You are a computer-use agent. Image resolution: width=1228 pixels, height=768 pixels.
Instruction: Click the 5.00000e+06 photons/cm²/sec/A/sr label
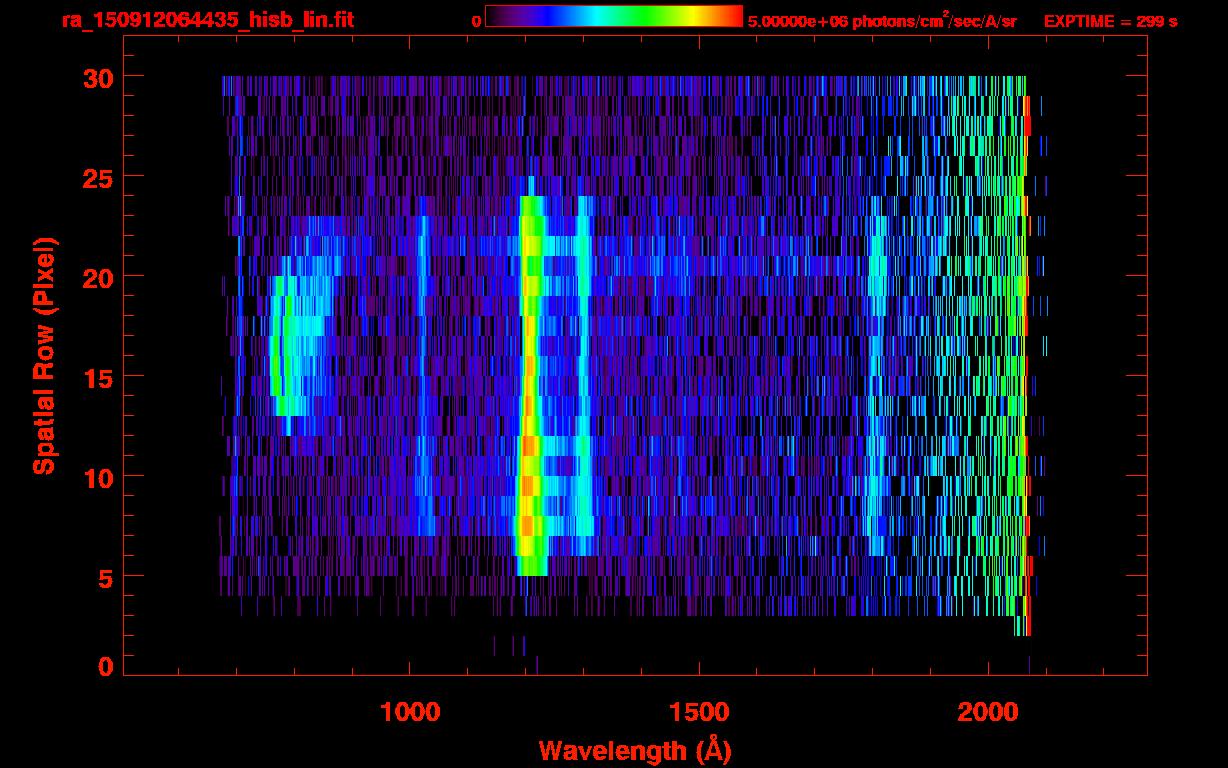[882, 20]
